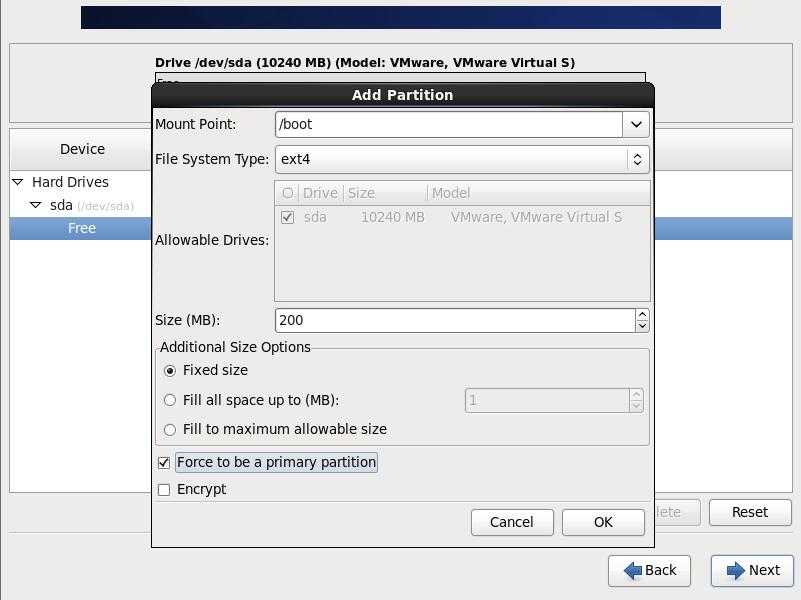Confirm the partition with OK
The width and height of the screenshot is (801, 600).
pyautogui.click(x=603, y=522)
